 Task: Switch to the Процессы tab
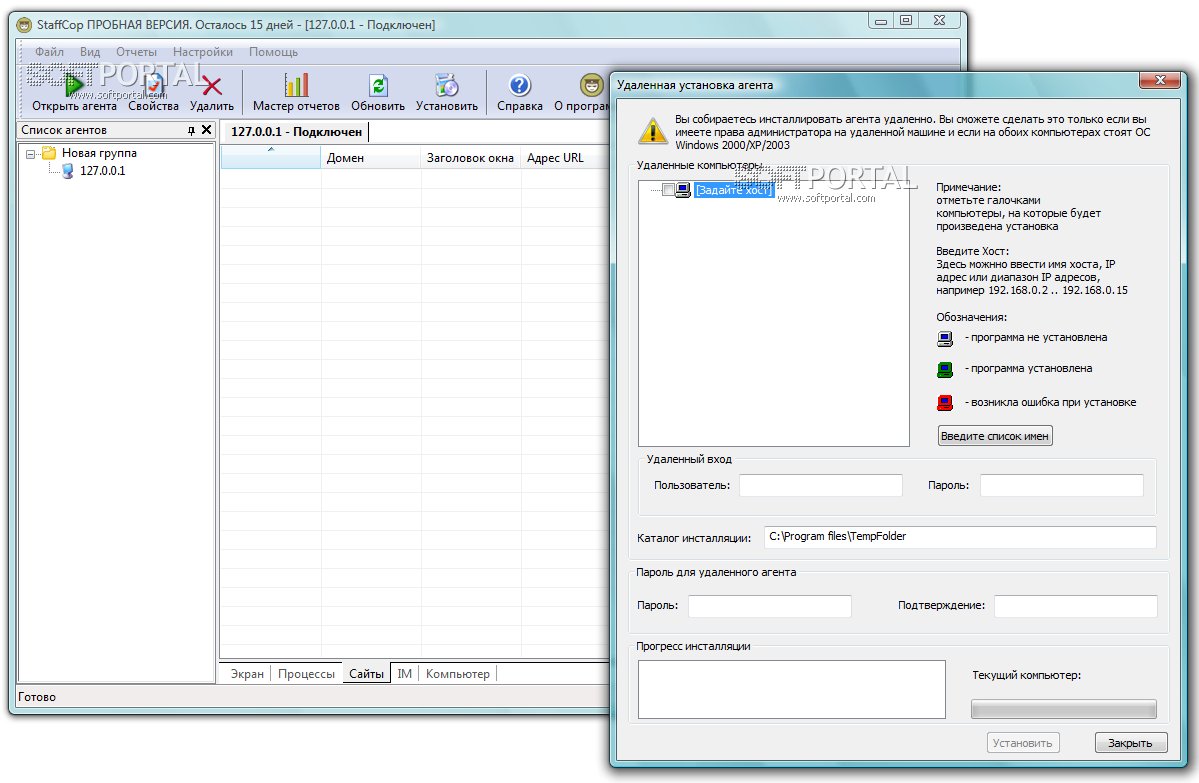click(x=306, y=674)
